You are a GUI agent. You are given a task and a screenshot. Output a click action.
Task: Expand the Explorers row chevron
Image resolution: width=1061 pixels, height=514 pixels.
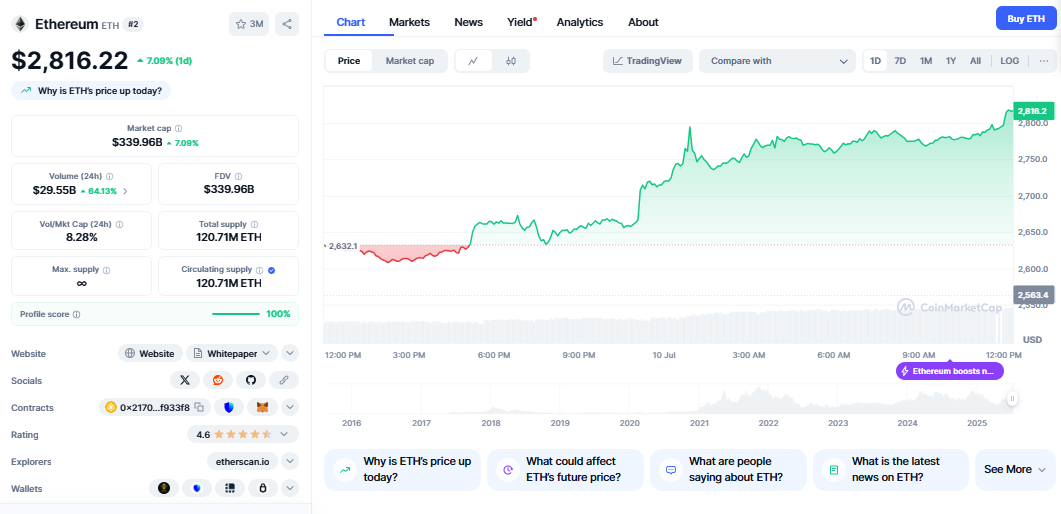coord(290,461)
